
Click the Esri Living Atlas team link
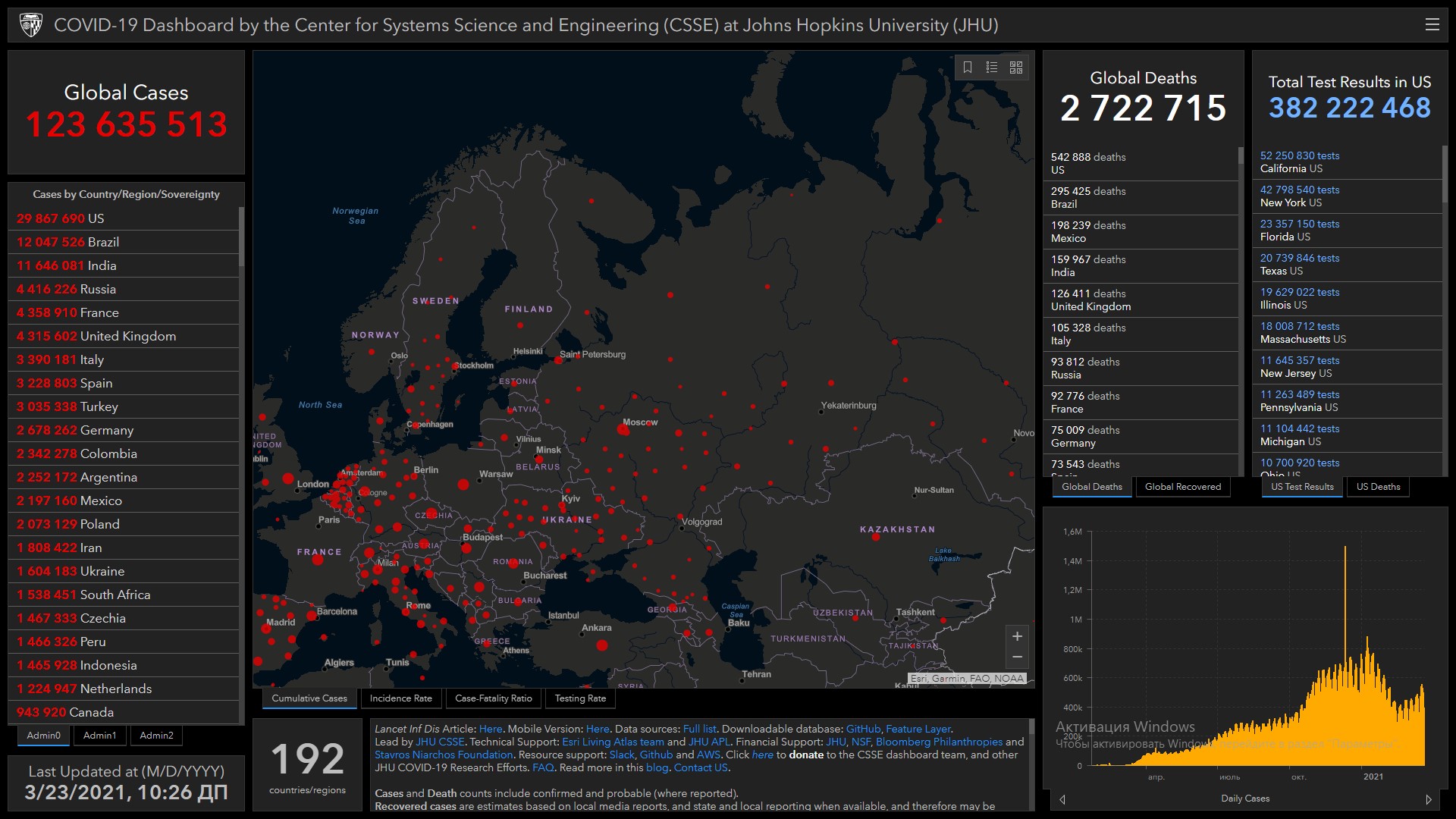[x=613, y=742]
